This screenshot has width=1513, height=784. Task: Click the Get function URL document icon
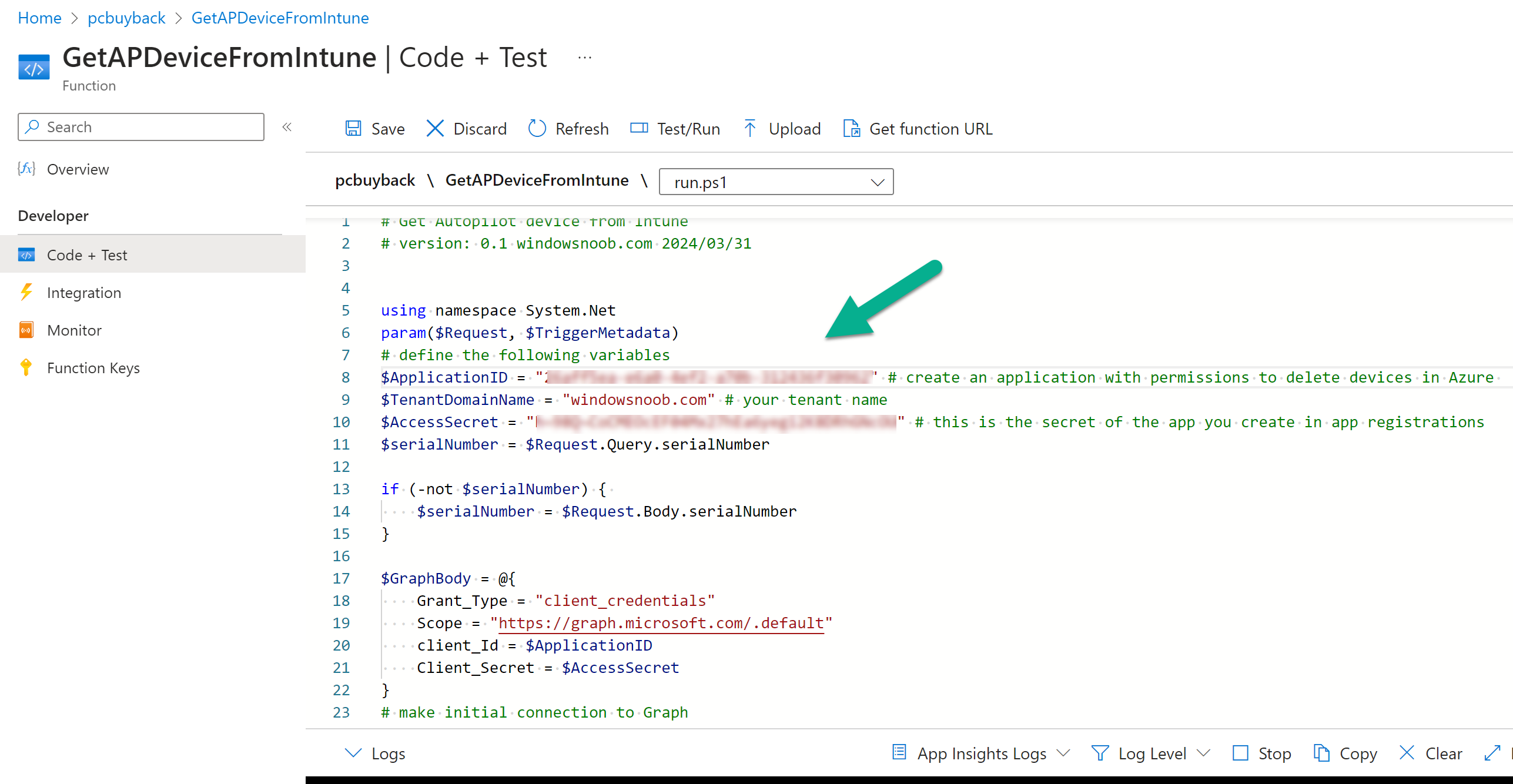(852, 128)
